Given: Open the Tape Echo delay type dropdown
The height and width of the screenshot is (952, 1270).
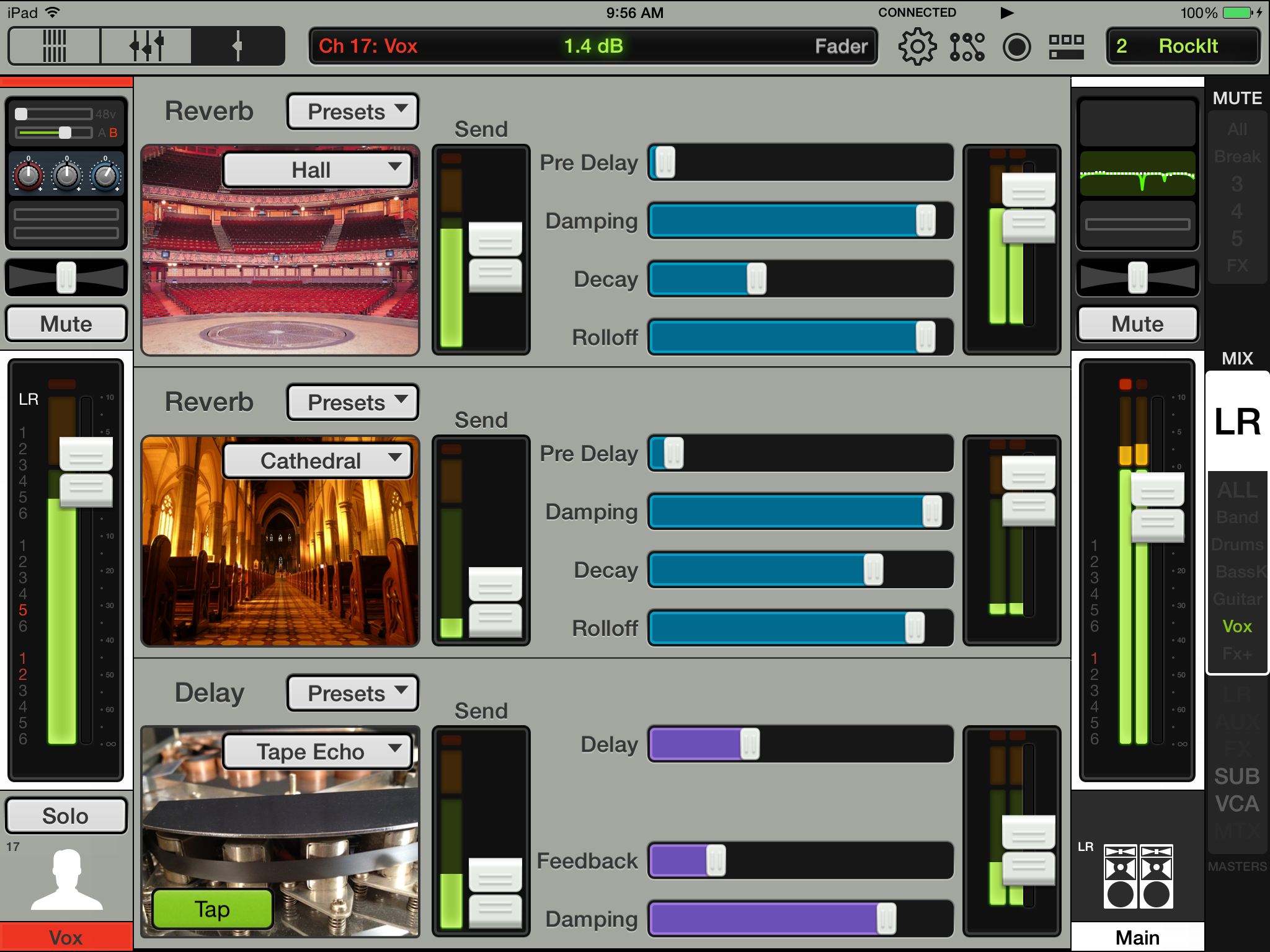Looking at the screenshot, I should [x=317, y=752].
